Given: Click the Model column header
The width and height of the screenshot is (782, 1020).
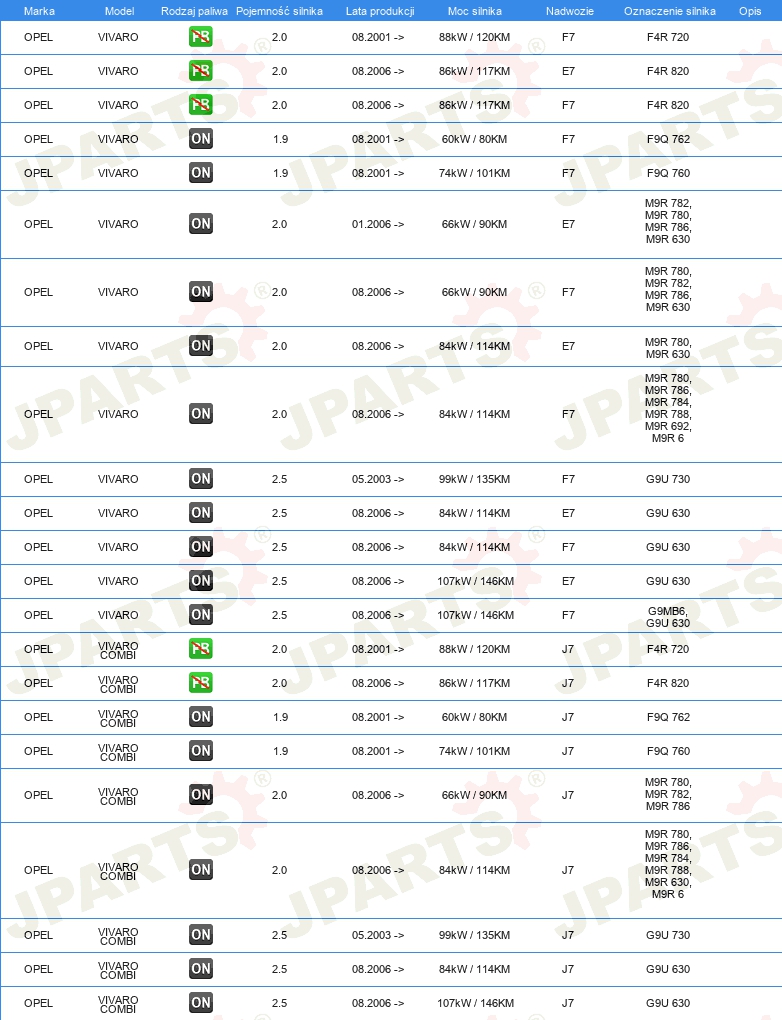Looking at the screenshot, I should click(120, 11).
